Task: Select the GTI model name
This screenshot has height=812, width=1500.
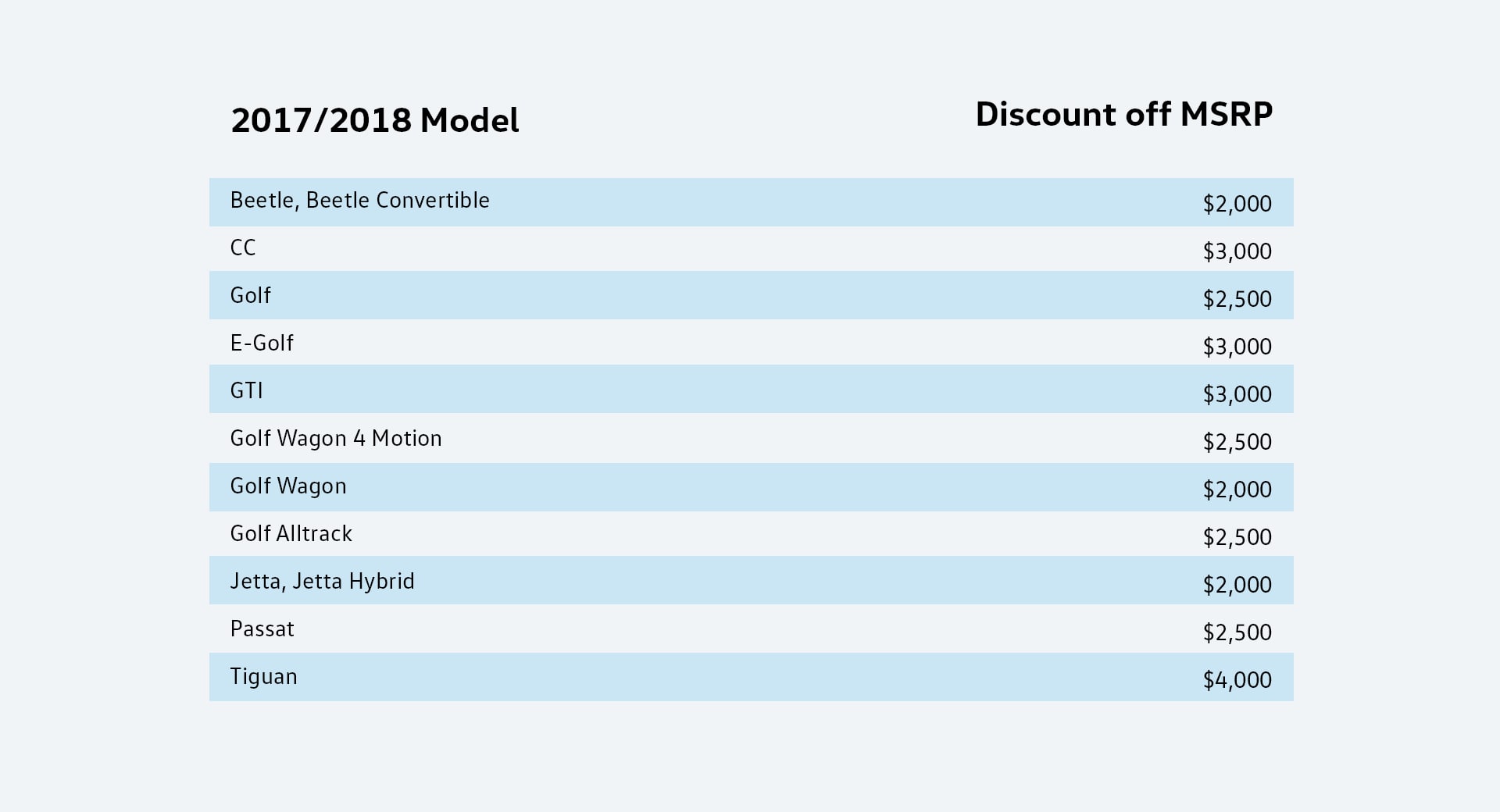Action: (246, 391)
